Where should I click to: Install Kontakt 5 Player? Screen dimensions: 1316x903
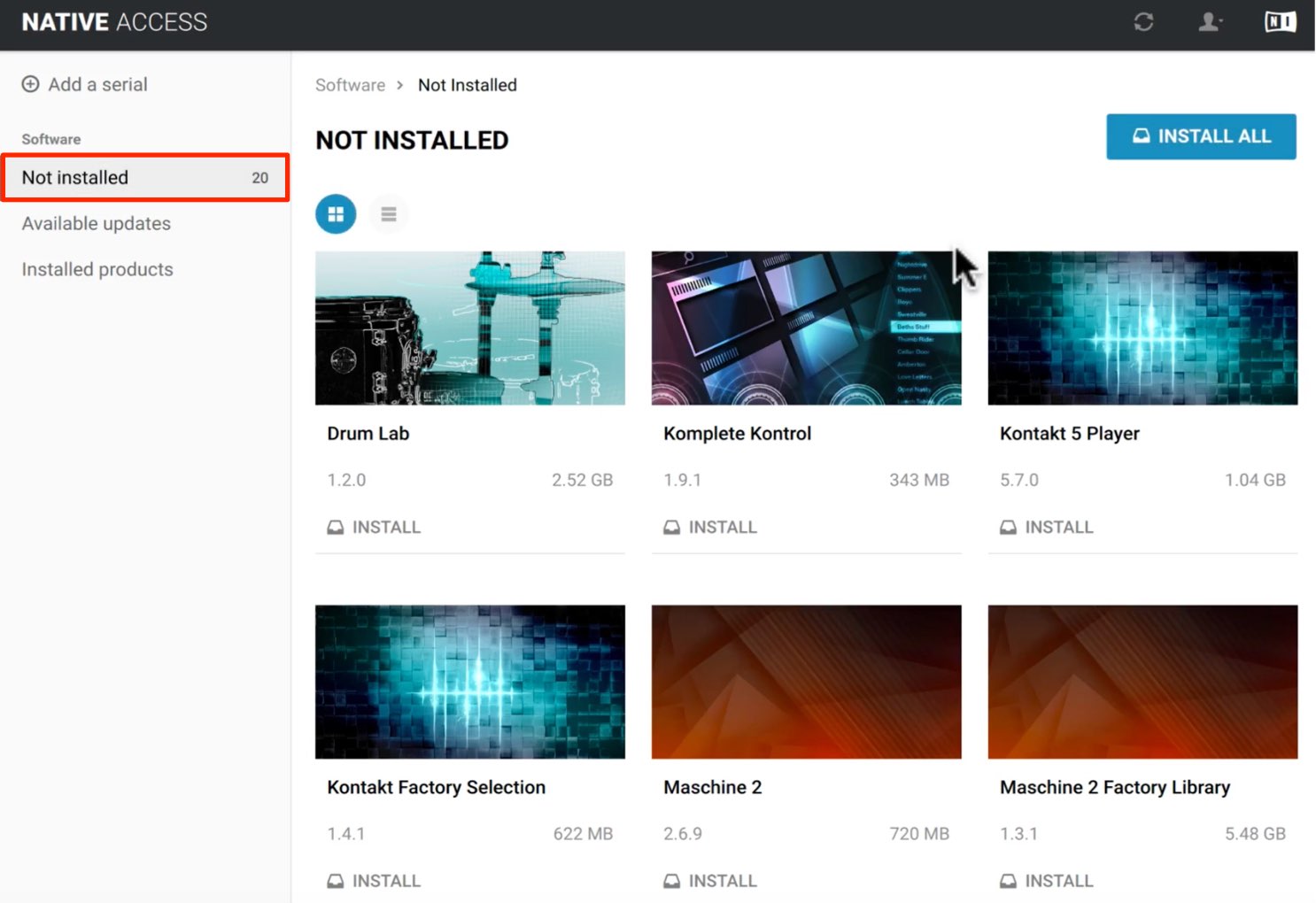click(x=1046, y=528)
